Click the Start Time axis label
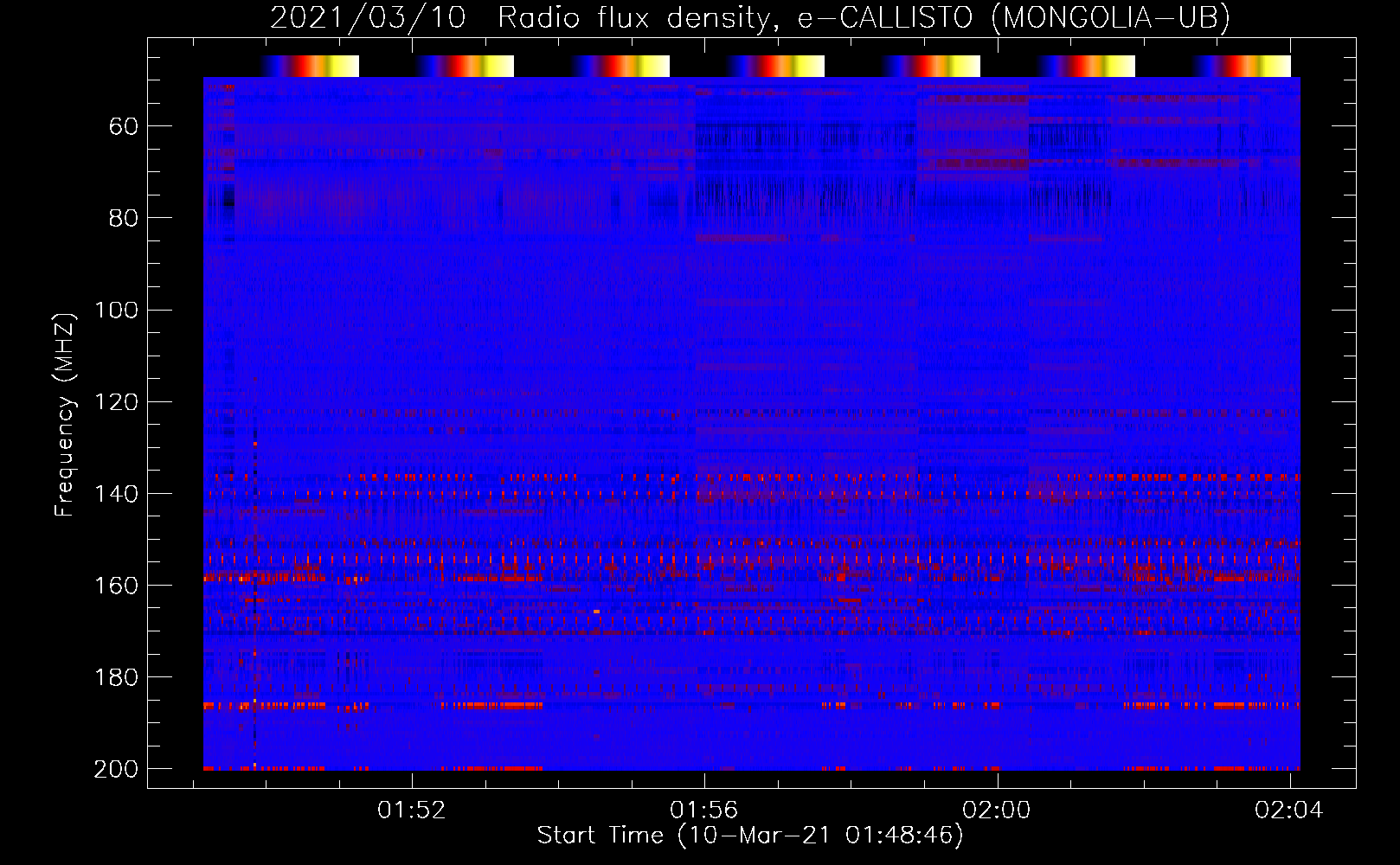The width and height of the screenshot is (1400, 865). pos(750,836)
